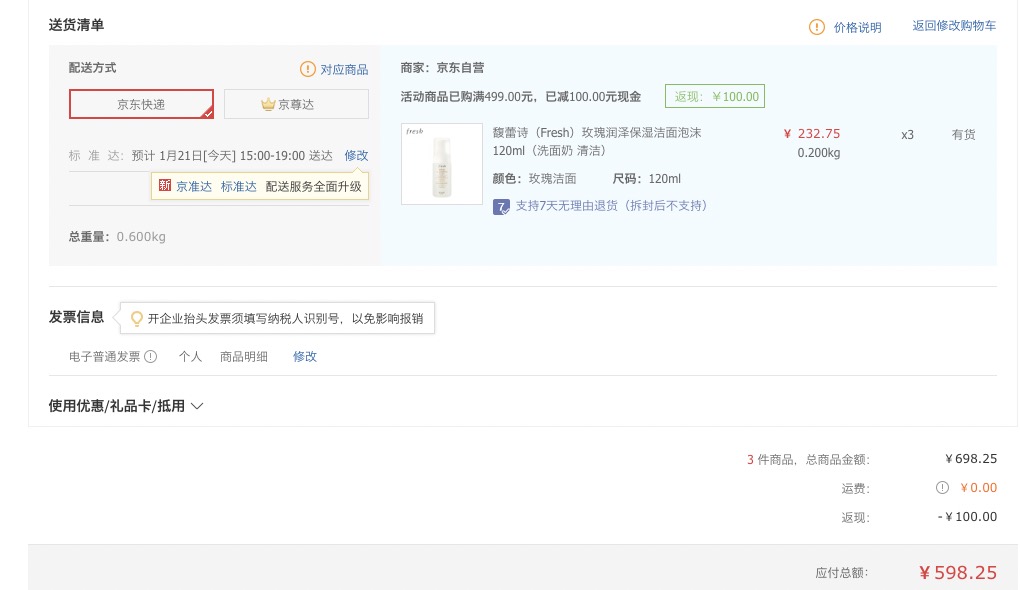Click the ¥232.75 unit price
The width and height of the screenshot is (1020, 590).
click(812, 134)
